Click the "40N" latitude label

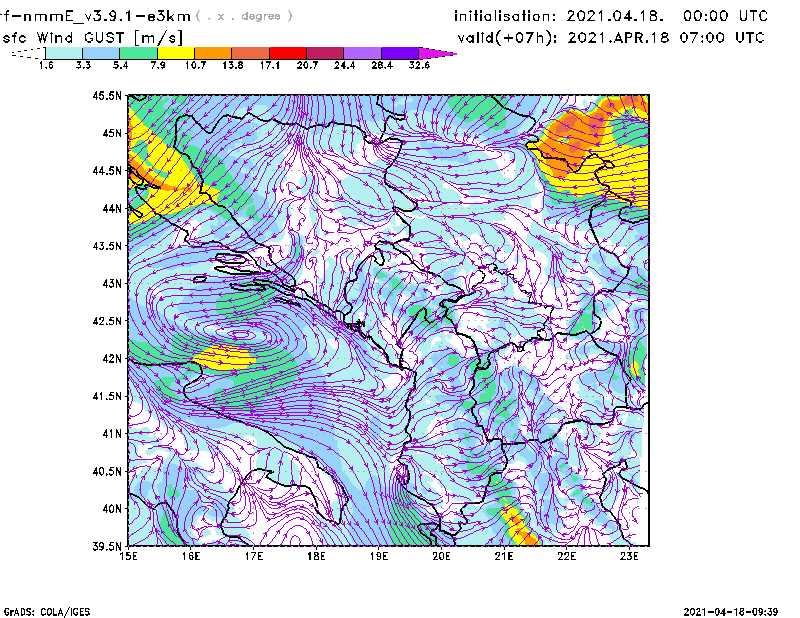pyautogui.click(x=112, y=509)
